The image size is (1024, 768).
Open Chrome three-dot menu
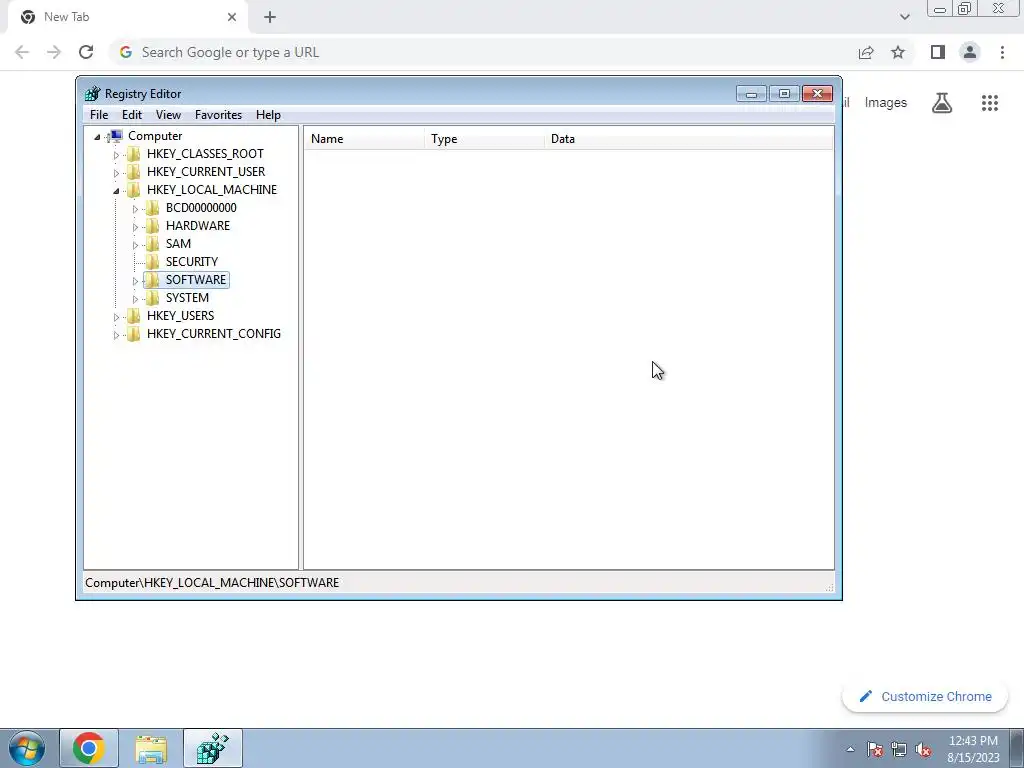click(1002, 52)
